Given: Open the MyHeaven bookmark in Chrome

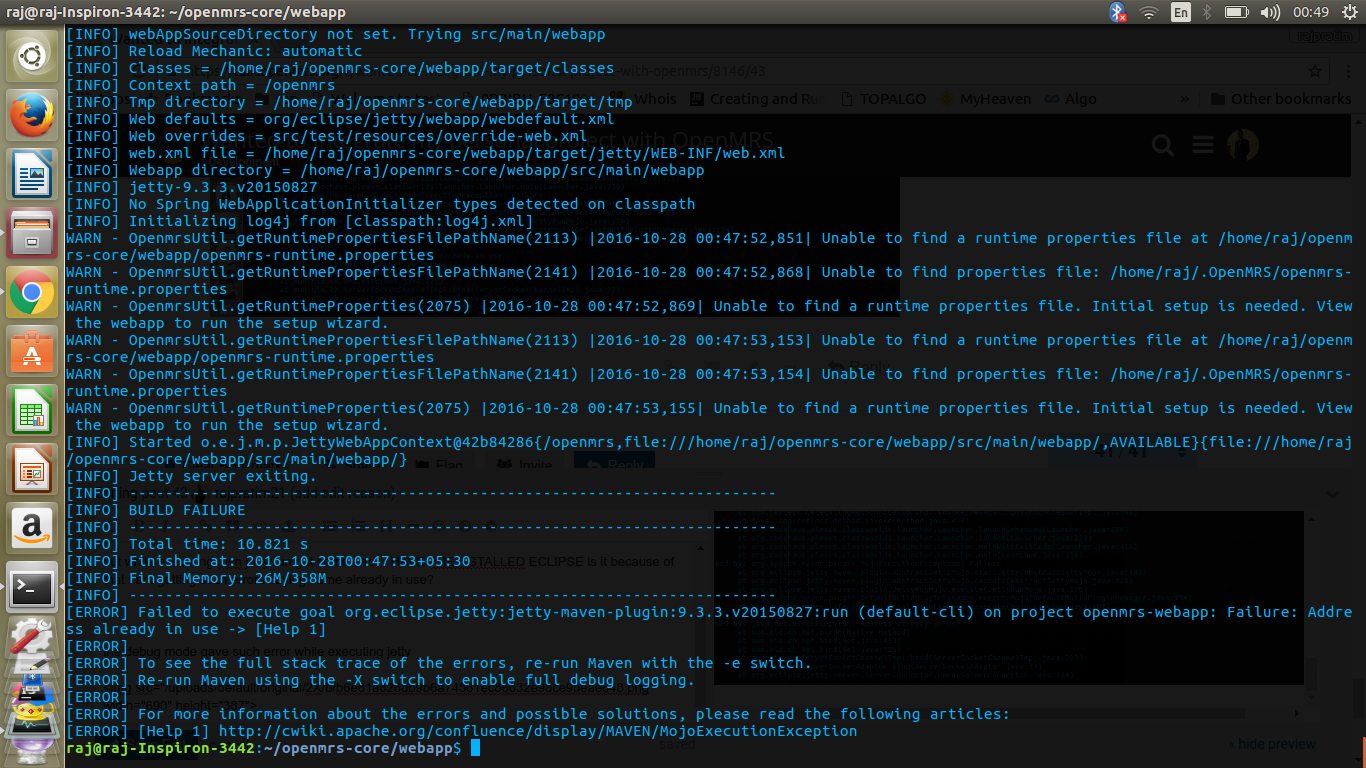Looking at the screenshot, I should (x=987, y=99).
